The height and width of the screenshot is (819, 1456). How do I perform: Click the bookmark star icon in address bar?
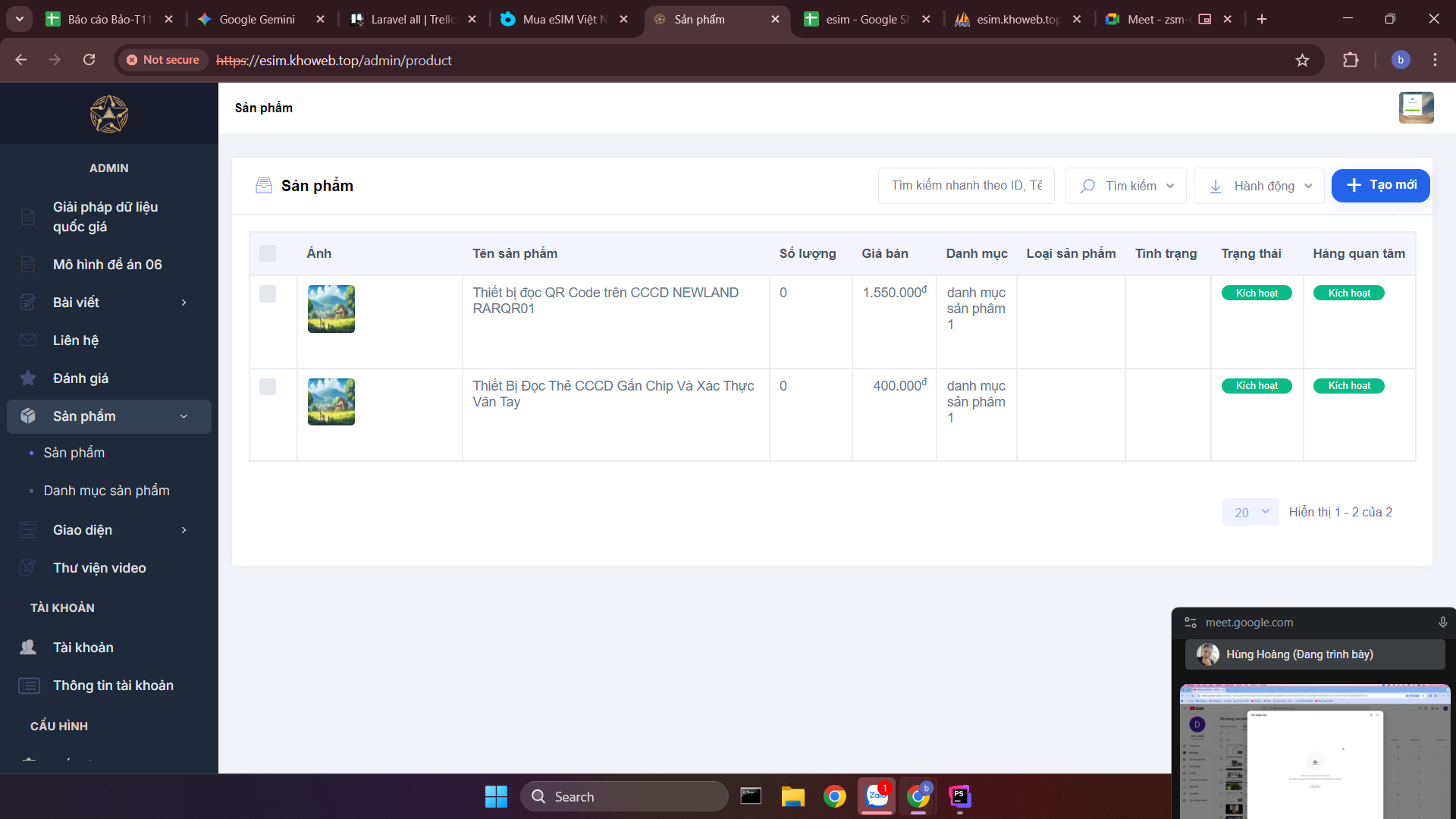(1302, 60)
